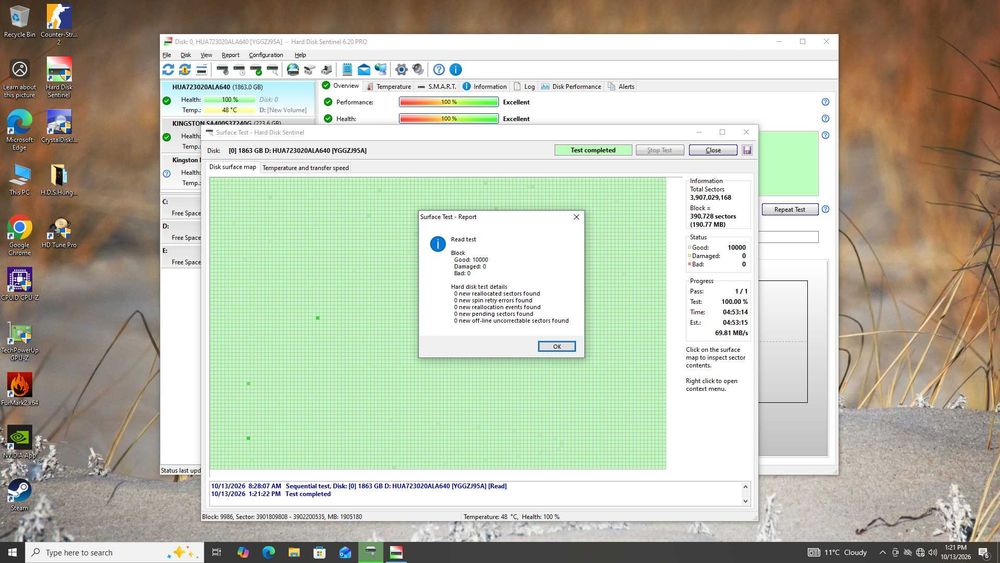1000x563 pixels.
Task: Click help icon beside Repeat Test button
Action: pyautogui.click(x=825, y=209)
